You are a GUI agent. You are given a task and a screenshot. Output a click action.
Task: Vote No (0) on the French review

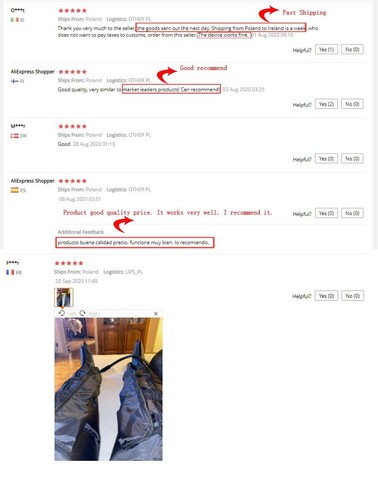[x=352, y=296]
